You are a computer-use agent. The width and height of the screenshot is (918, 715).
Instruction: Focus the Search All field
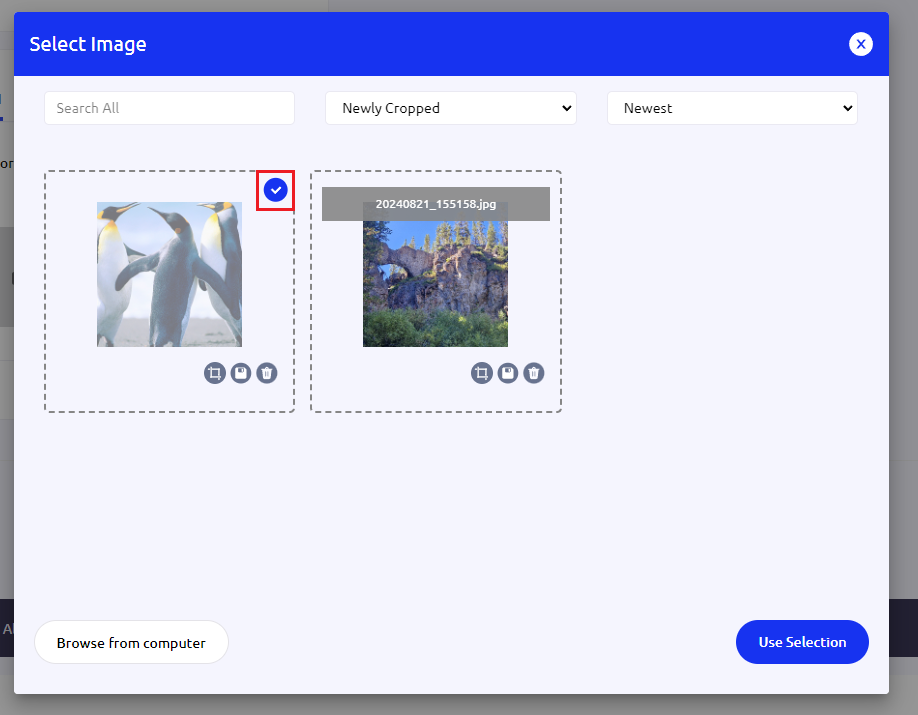[169, 108]
